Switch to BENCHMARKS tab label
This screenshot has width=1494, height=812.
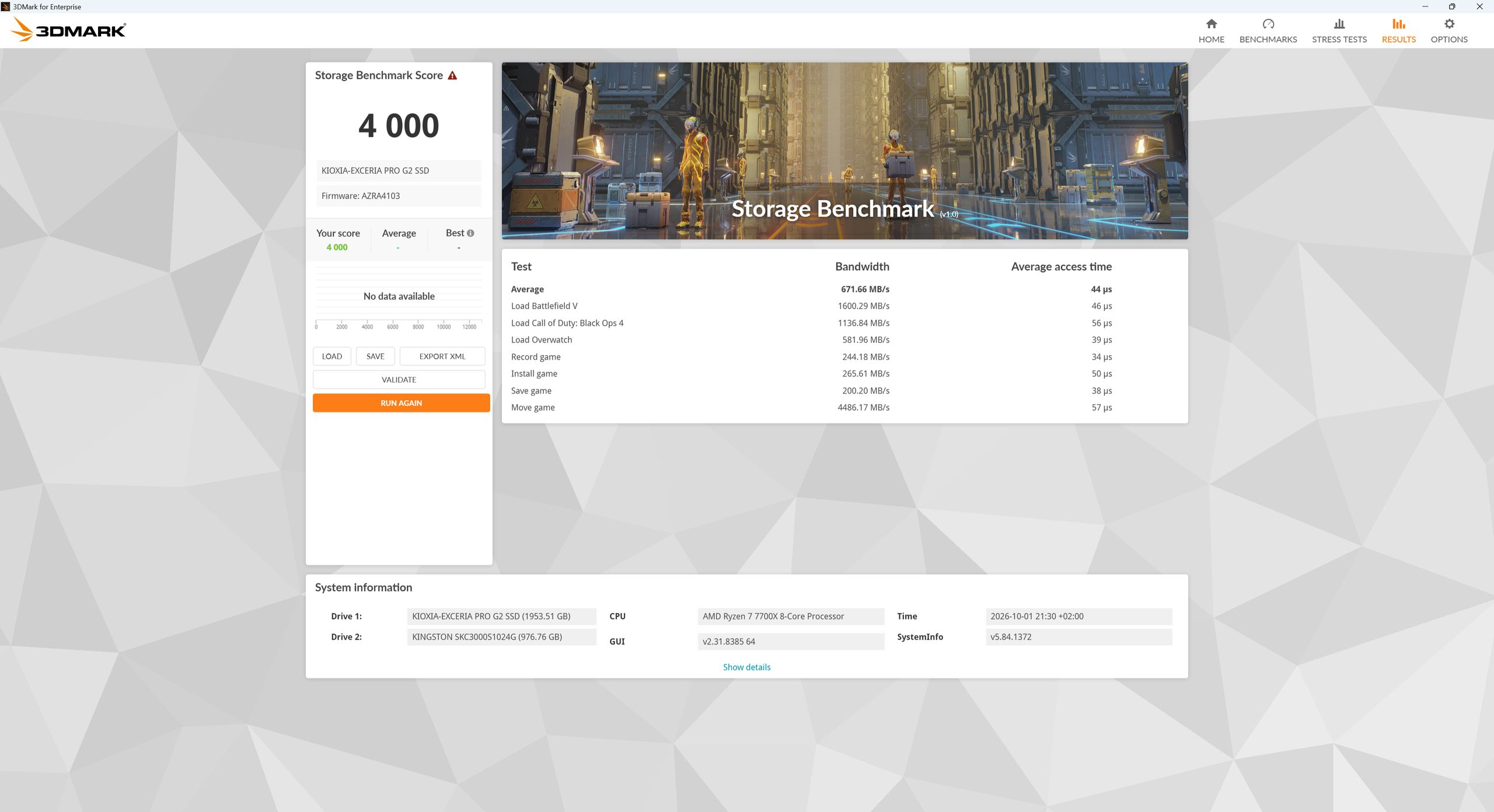[x=1268, y=39]
